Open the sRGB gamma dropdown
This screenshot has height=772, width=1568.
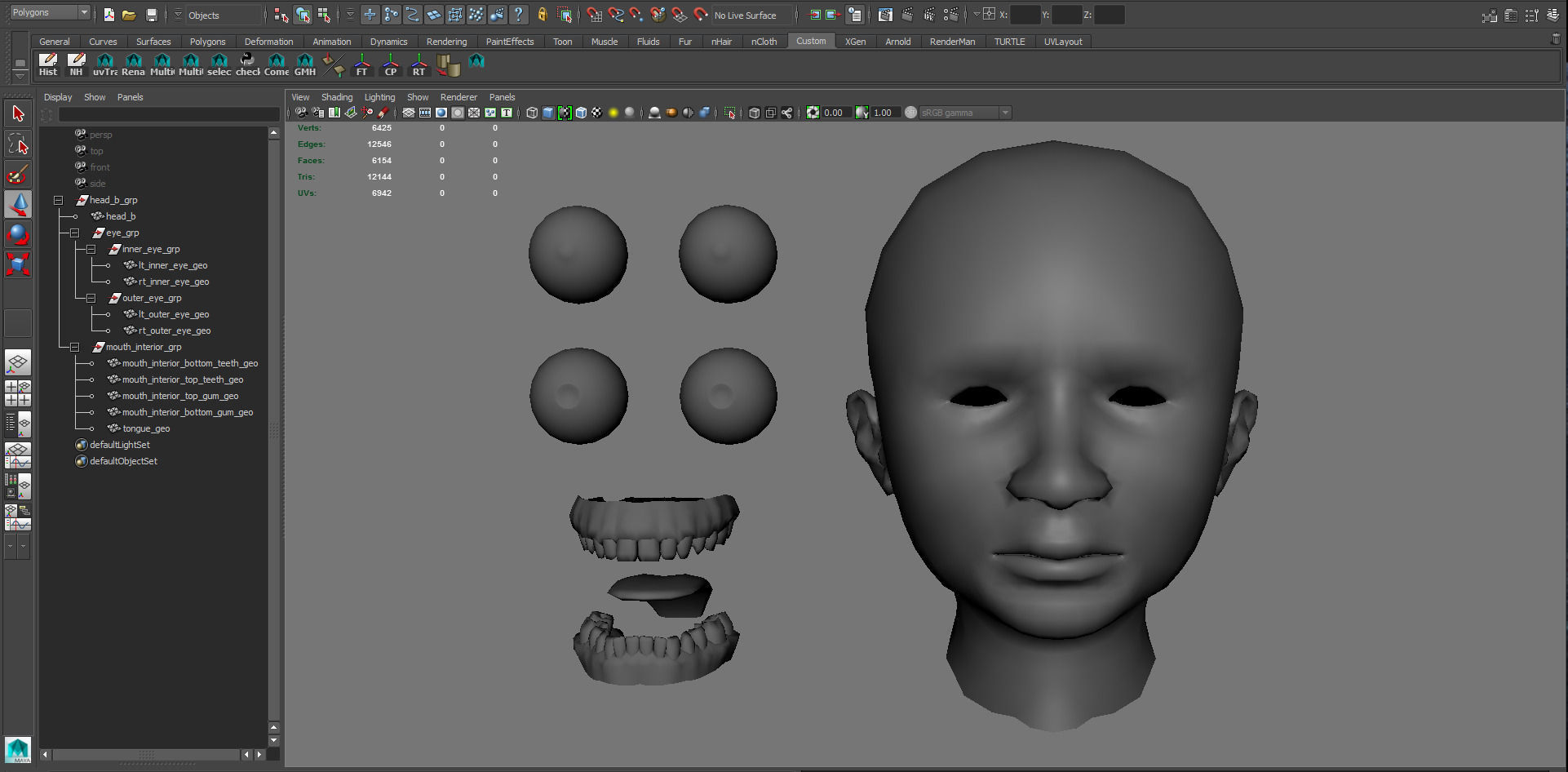click(x=965, y=113)
